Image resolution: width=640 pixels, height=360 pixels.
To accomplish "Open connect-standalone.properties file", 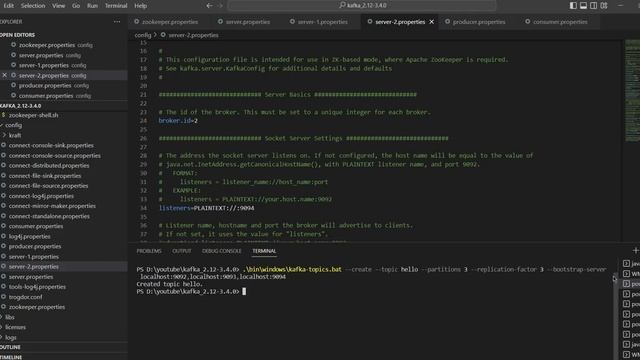I will coord(49,216).
